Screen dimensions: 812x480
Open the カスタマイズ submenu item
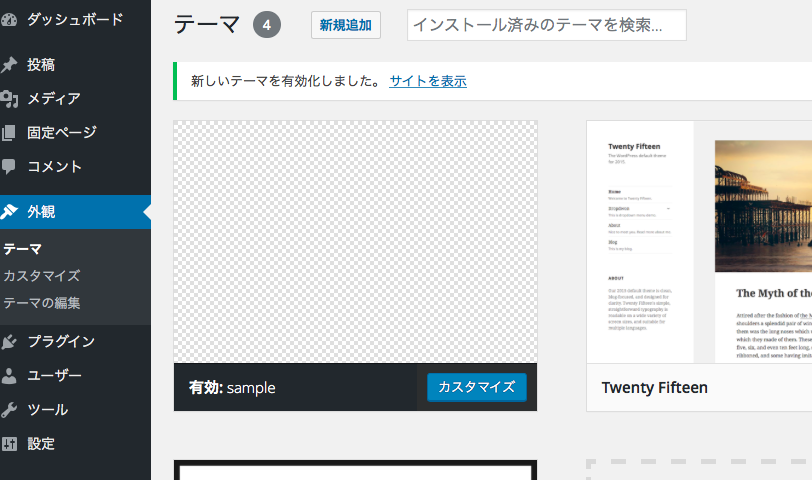(x=41, y=276)
